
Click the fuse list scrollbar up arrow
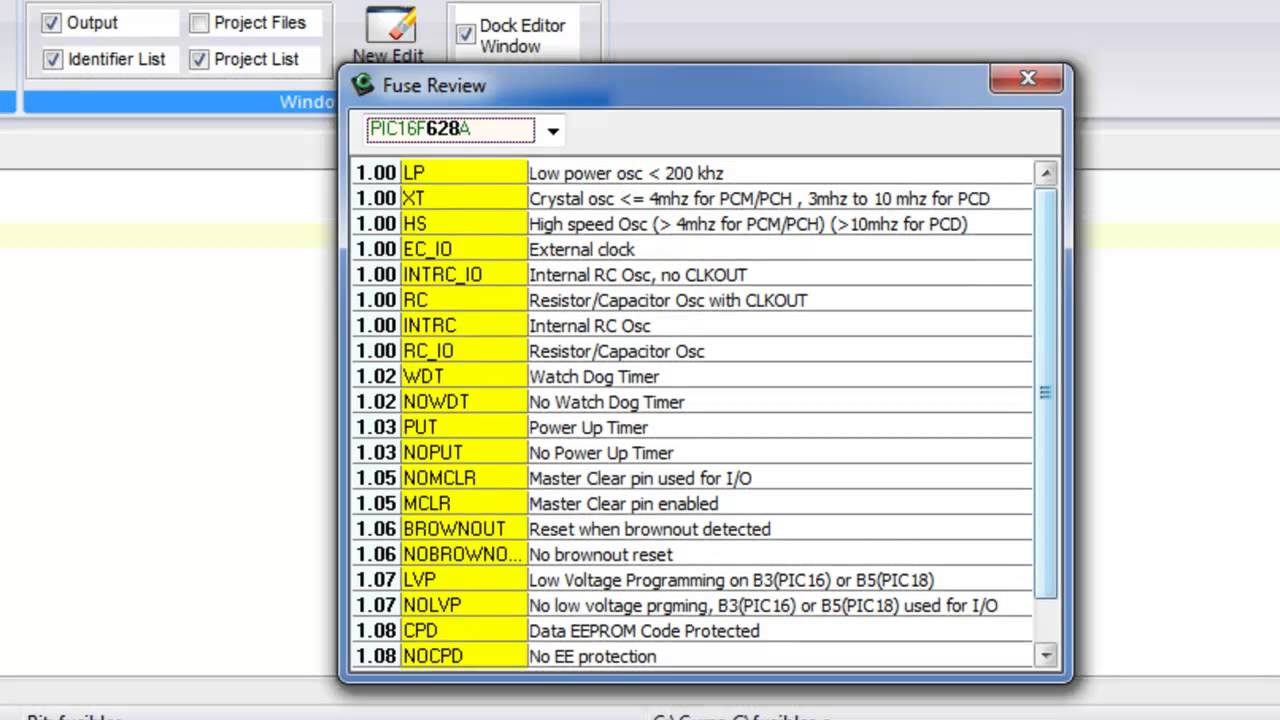point(1046,173)
